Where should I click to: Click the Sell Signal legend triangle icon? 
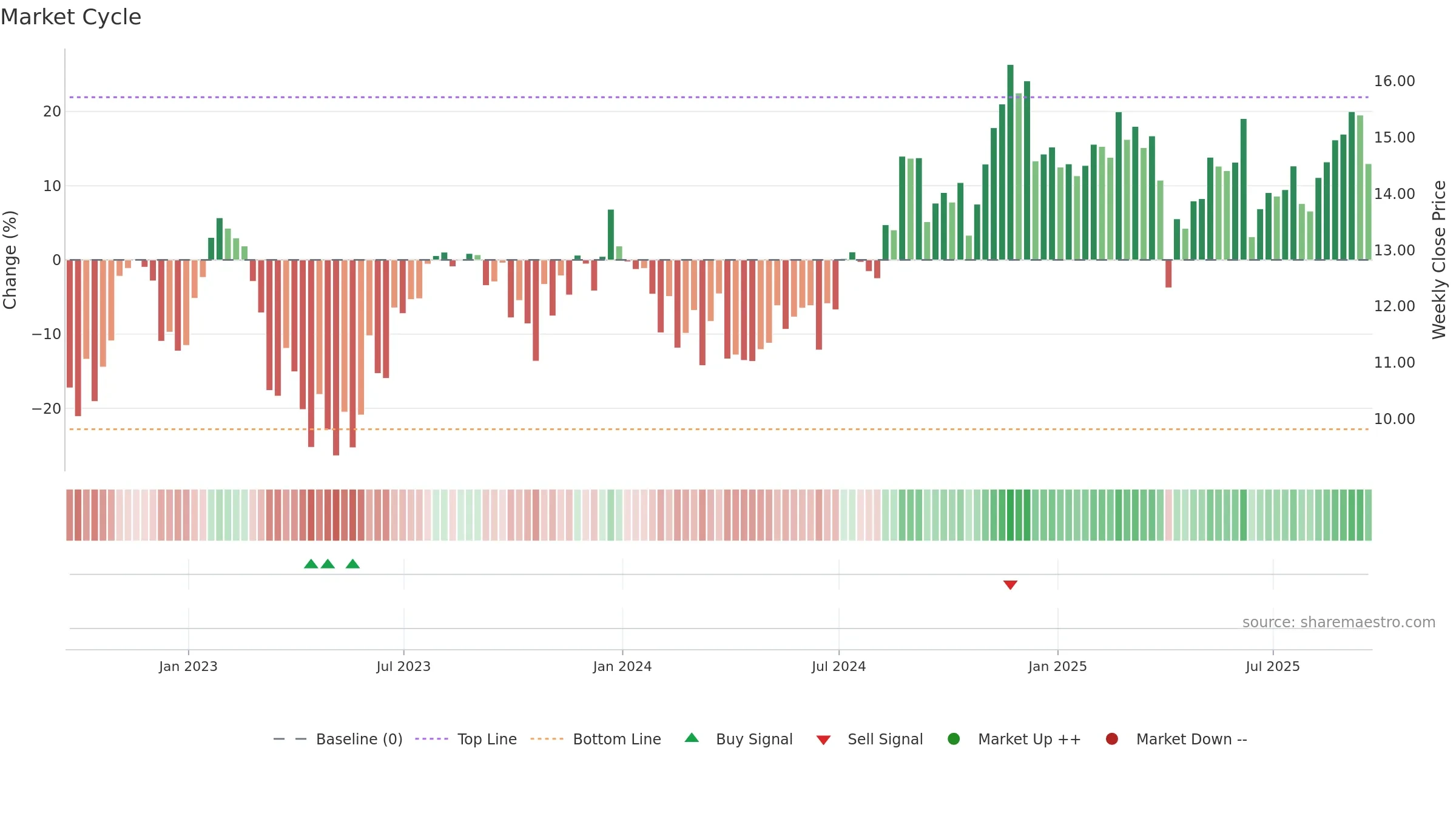click(x=823, y=740)
